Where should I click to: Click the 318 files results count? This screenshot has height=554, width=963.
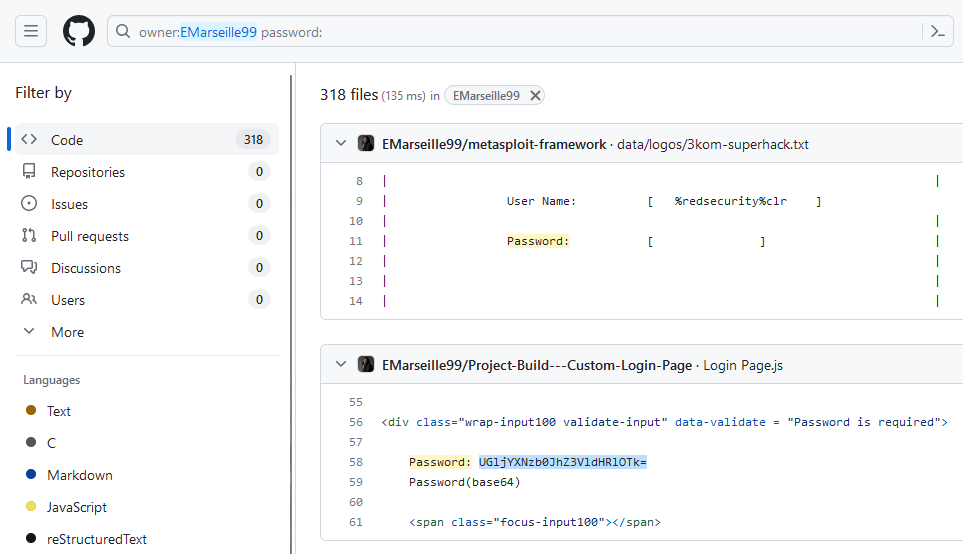click(x=349, y=95)
